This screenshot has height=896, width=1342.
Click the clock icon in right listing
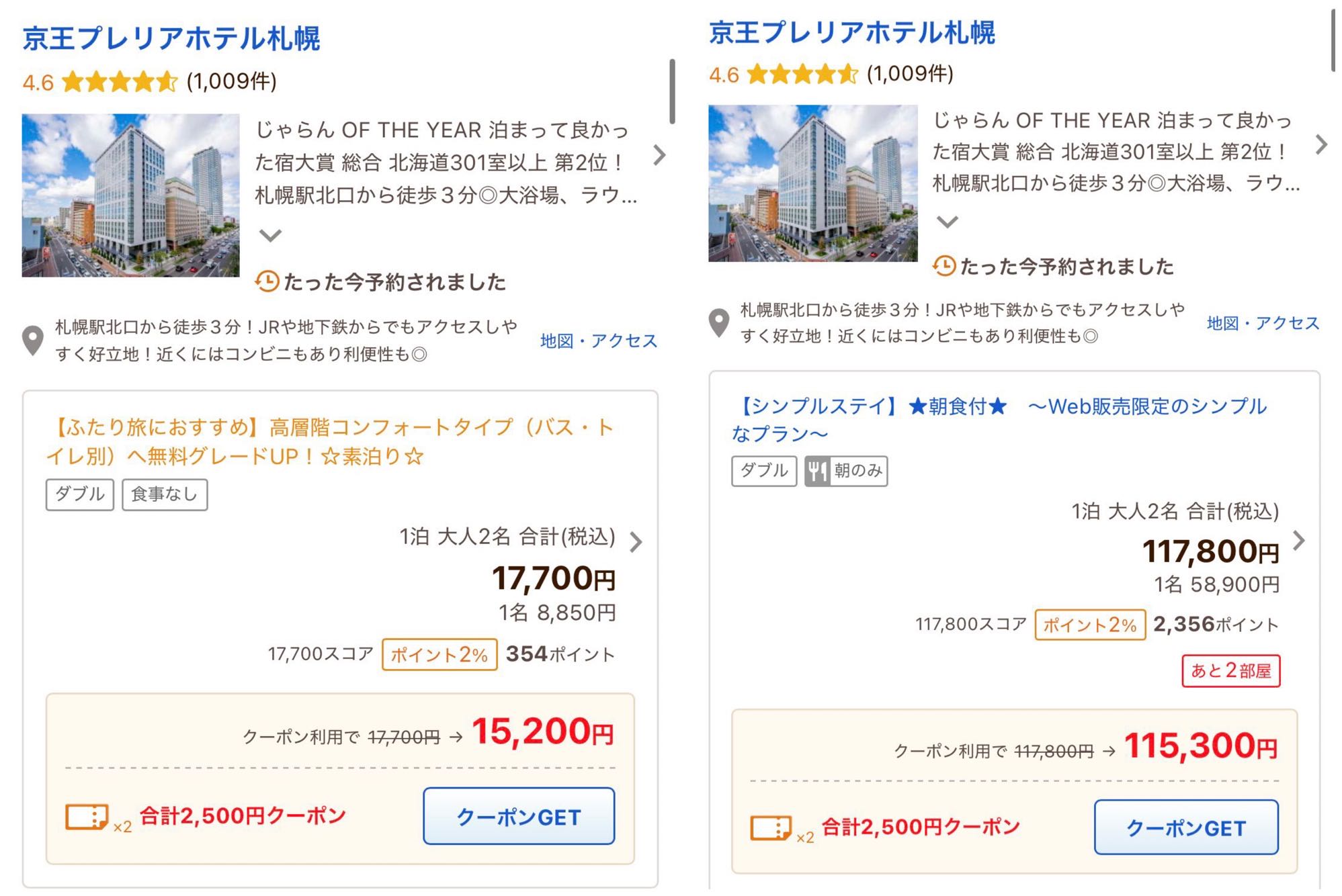pos(944,266)
